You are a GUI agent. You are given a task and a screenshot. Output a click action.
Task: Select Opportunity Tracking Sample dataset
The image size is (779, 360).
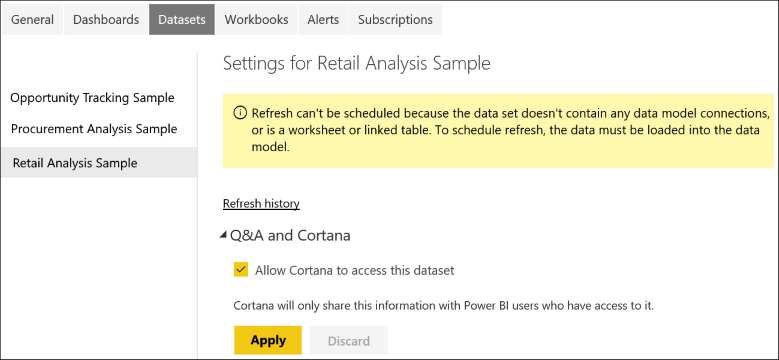click(x=92, y=98)
